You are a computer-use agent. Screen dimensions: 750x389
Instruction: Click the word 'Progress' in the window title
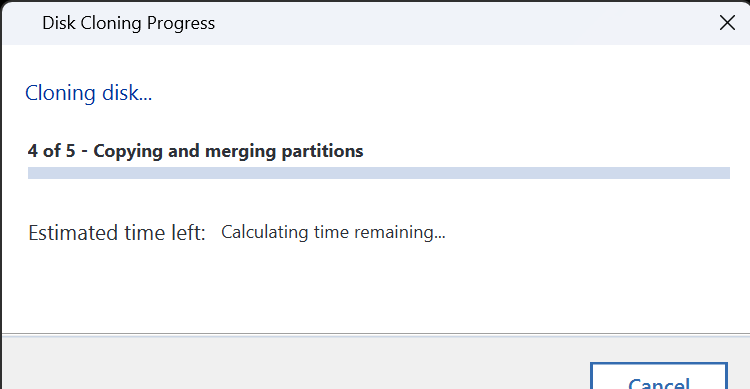click(x=181, y=24)
